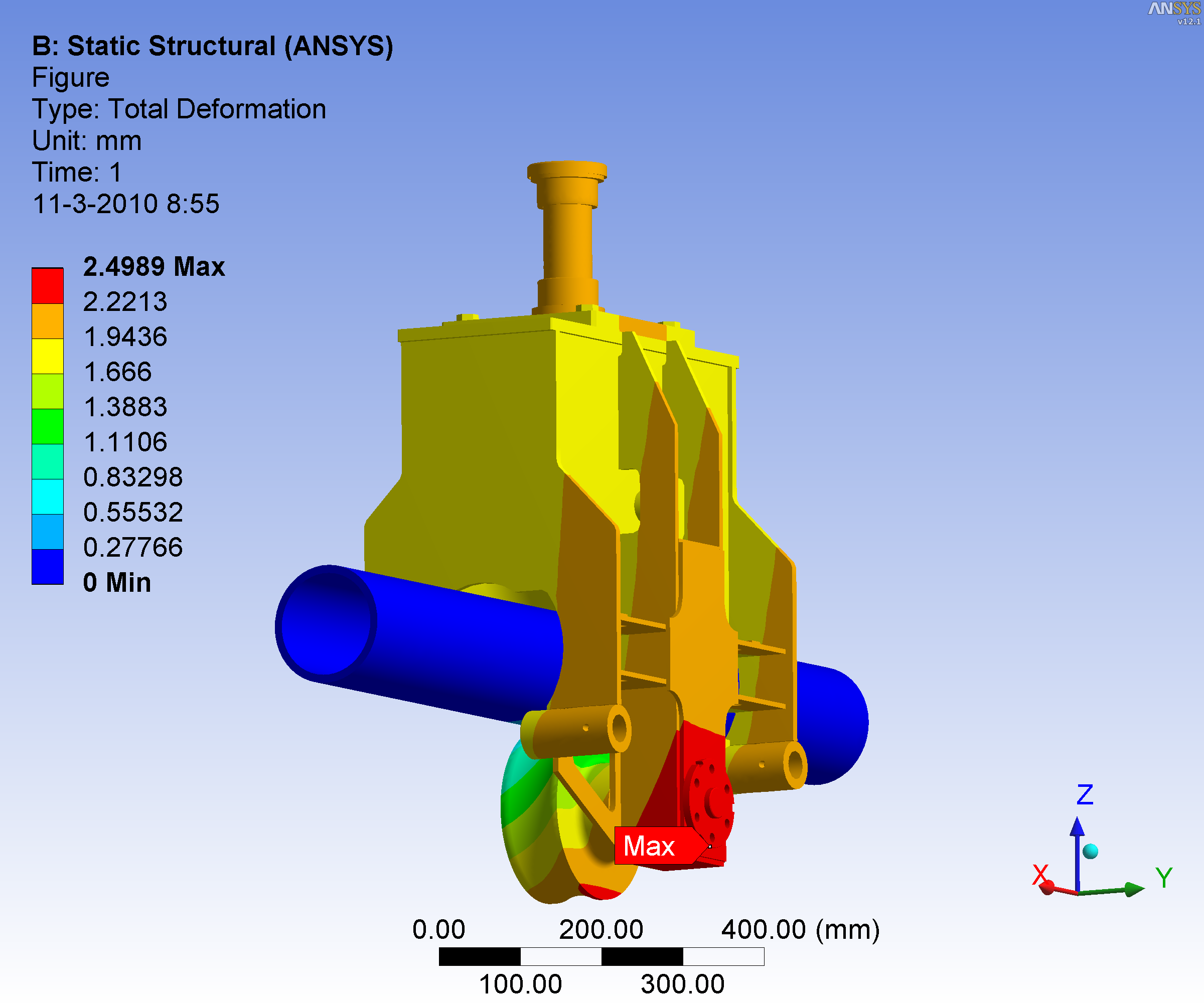Click the legend value "1.1106"

pyautogui.click(x=125, y=442)
